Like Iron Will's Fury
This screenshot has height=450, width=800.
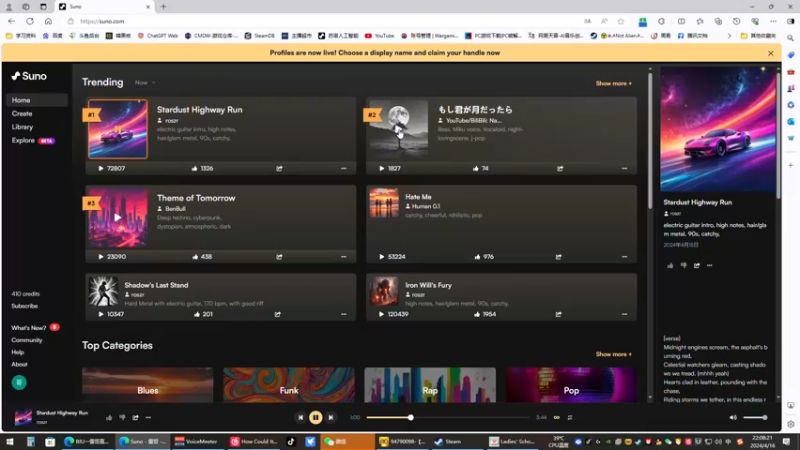pos(477,314)
